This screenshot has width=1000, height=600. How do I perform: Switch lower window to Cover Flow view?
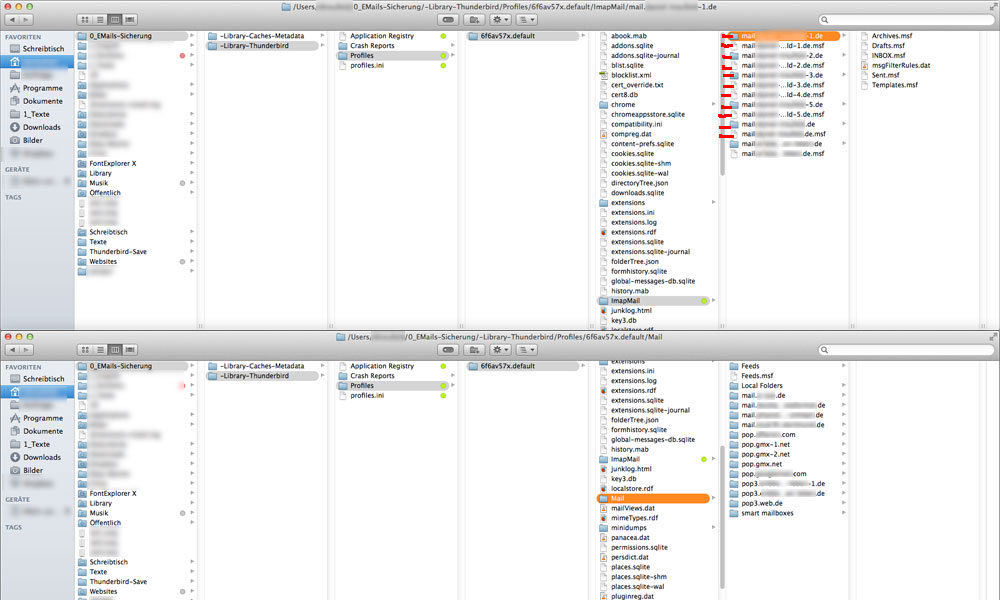[131, 349]
